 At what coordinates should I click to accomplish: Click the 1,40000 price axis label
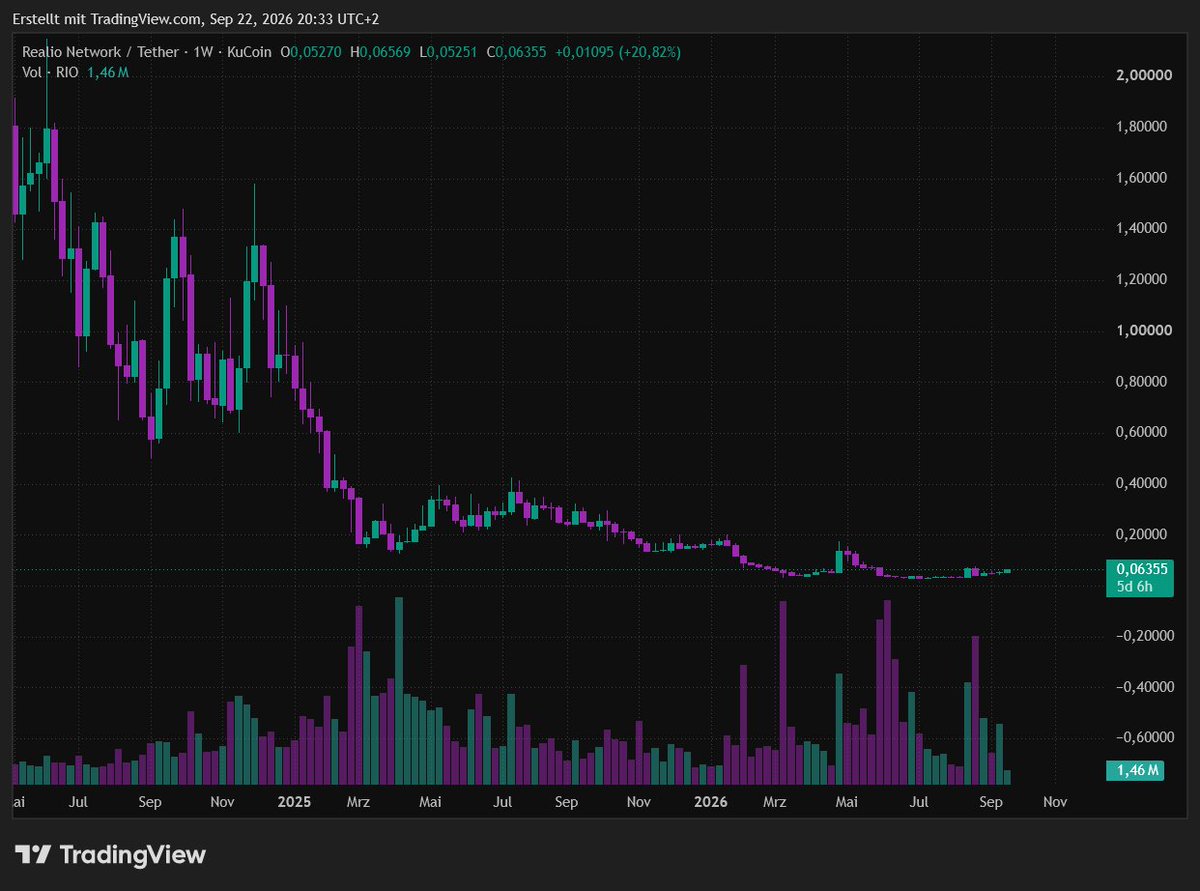pos(1142,228)
